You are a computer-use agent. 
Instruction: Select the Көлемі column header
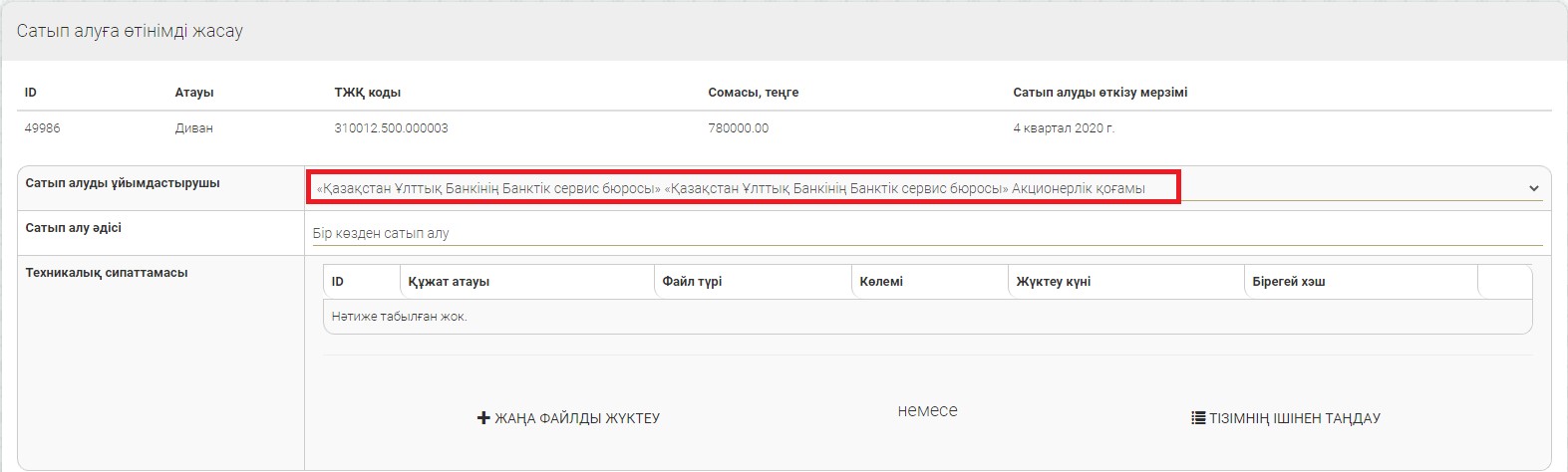click(881, 282)
